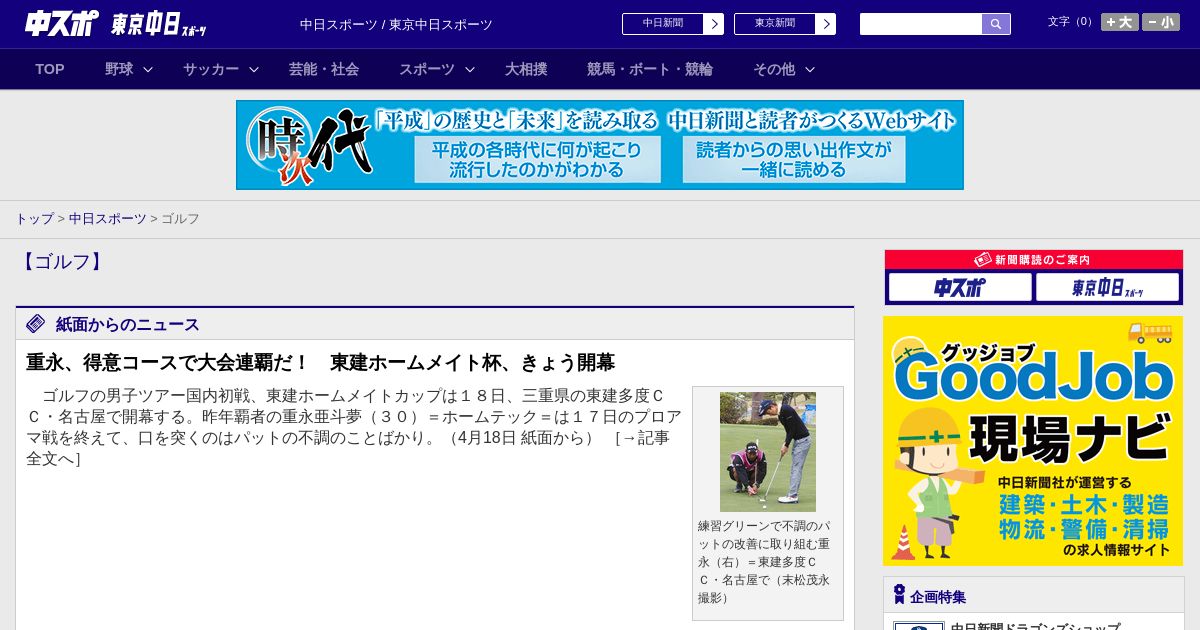Select その他 in navigation bar
1200x630 pixels.
[x=774, y=69]
